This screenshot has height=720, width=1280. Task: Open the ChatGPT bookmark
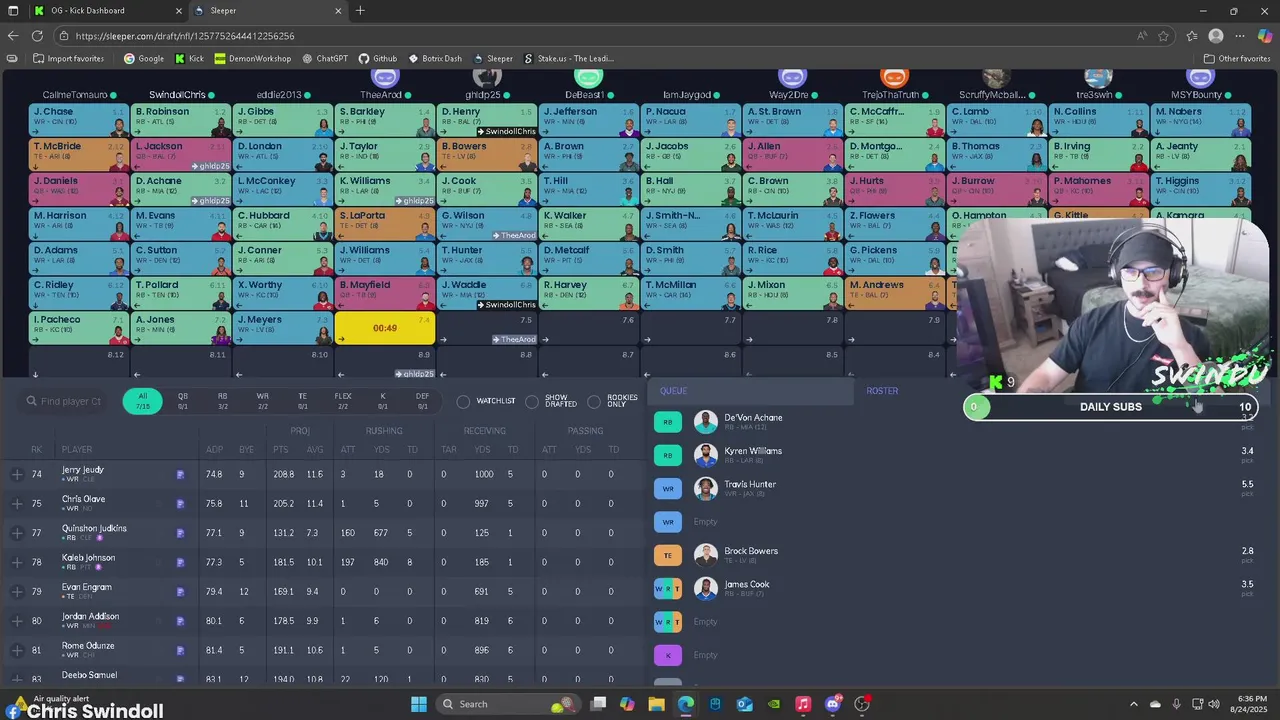(x=325, y=59)
